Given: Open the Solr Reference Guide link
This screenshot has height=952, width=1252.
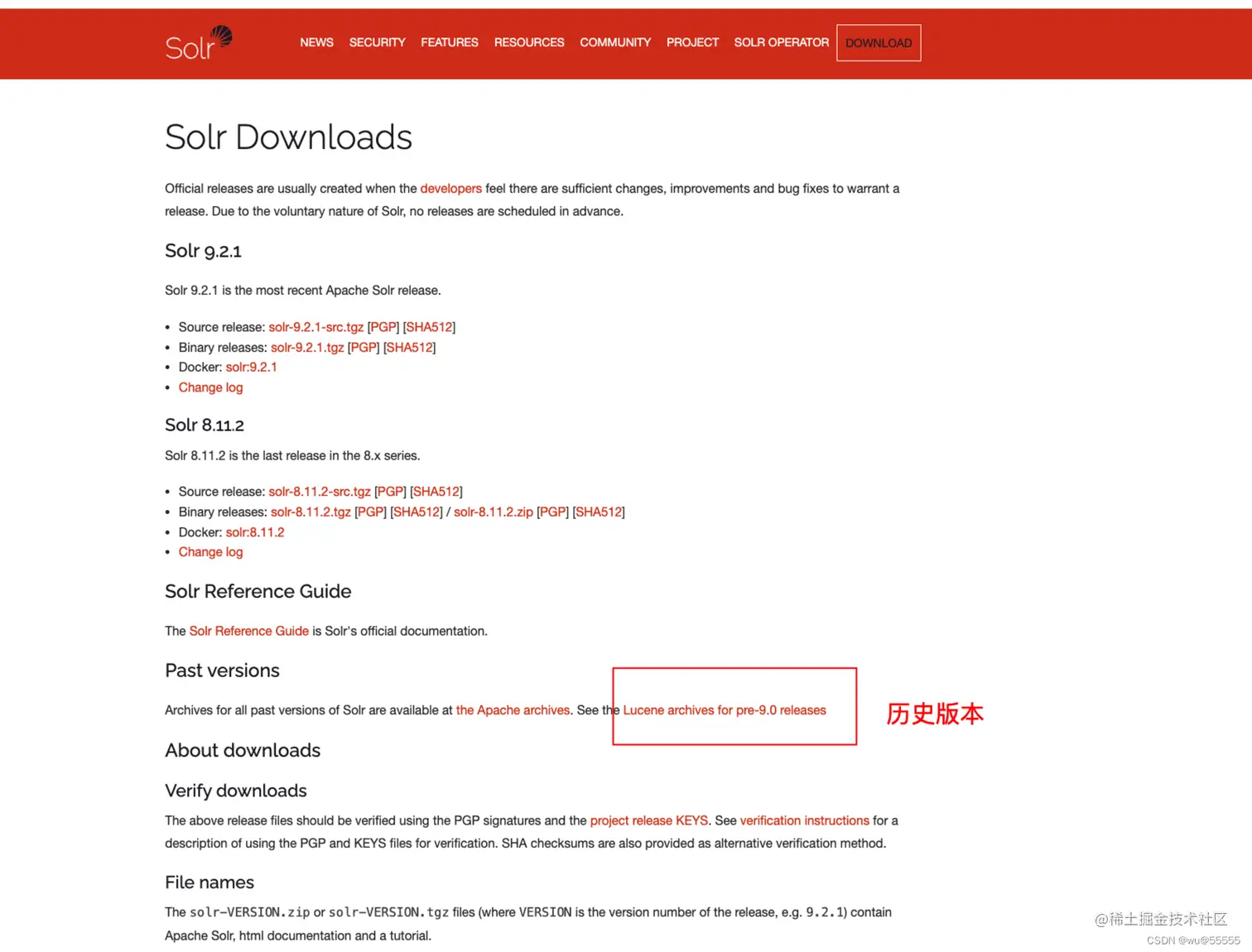Looking at the screenshot, I should coord(249,631).
